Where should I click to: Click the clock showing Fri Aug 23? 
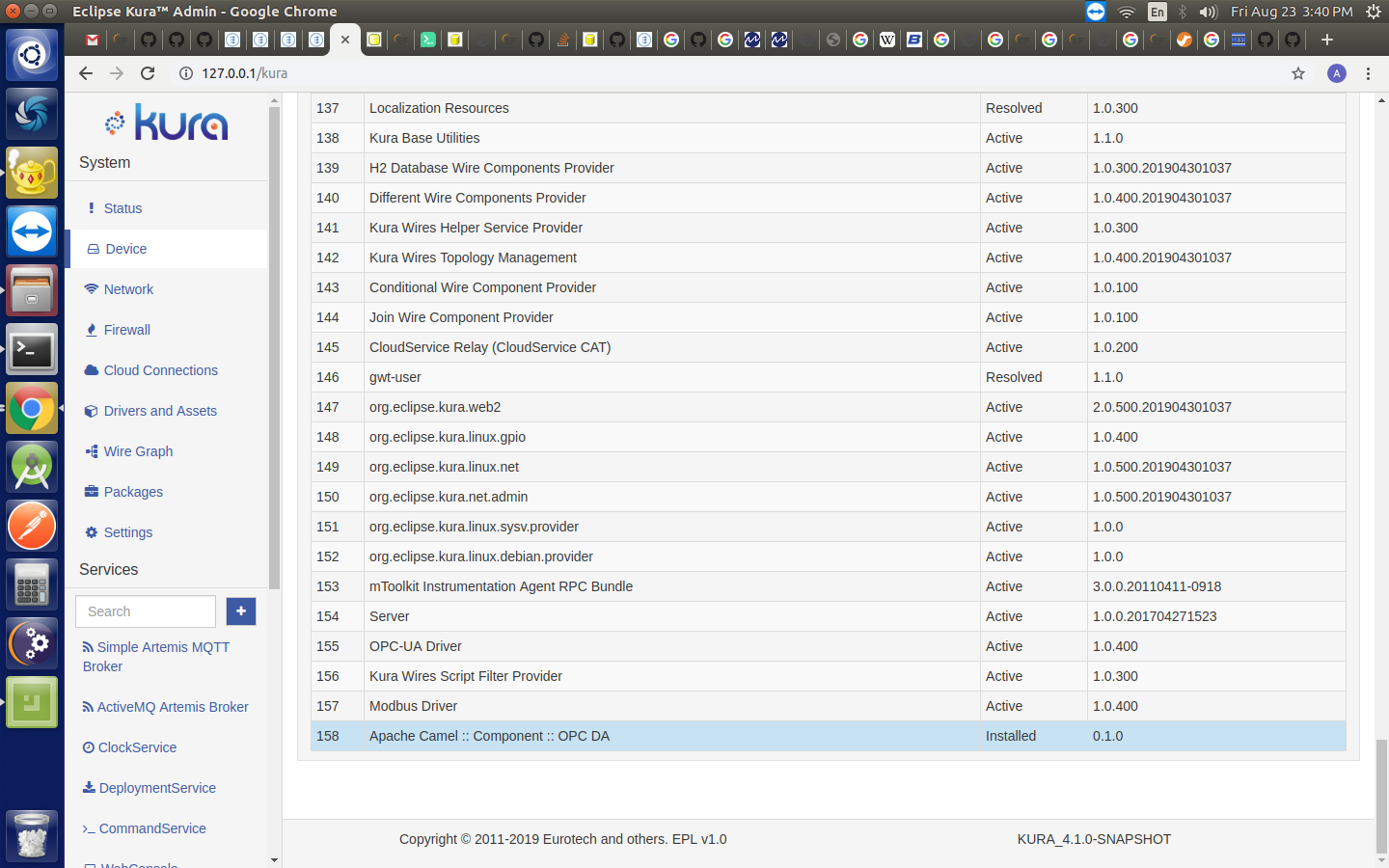(1292, 12)
